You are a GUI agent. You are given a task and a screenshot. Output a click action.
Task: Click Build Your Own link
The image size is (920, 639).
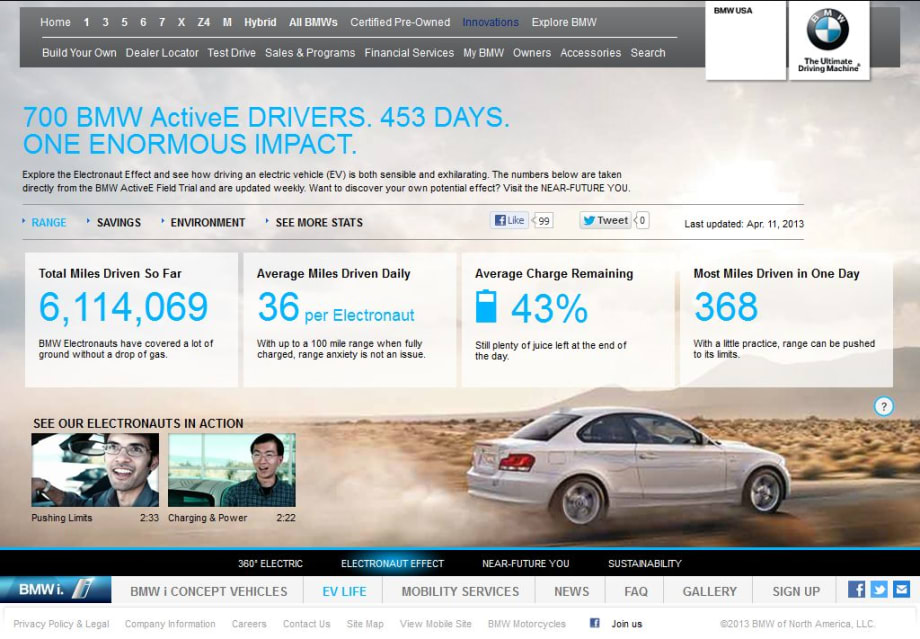click(79, 53)
